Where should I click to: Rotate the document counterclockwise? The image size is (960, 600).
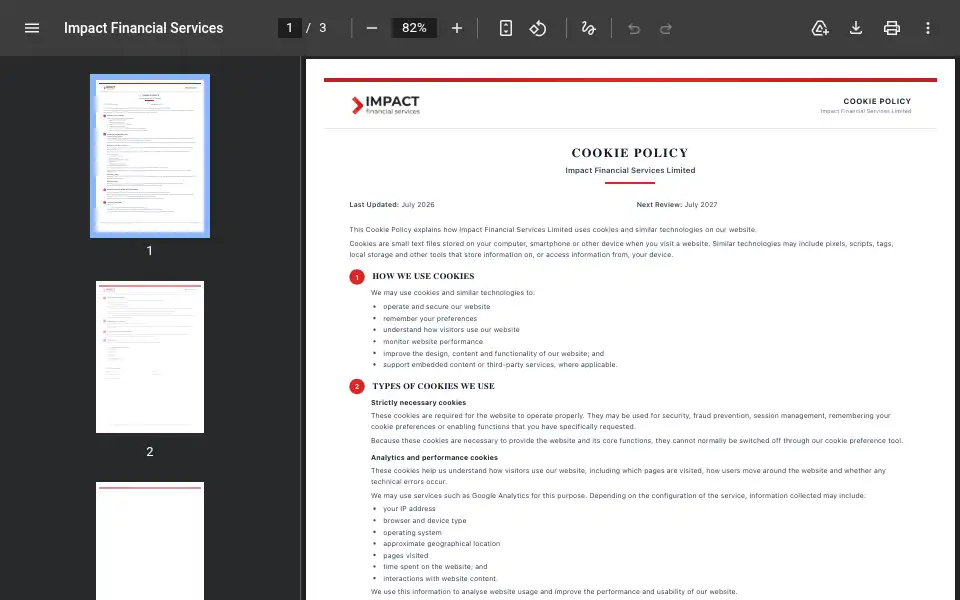pyautogui.click(x=538, y=28)
